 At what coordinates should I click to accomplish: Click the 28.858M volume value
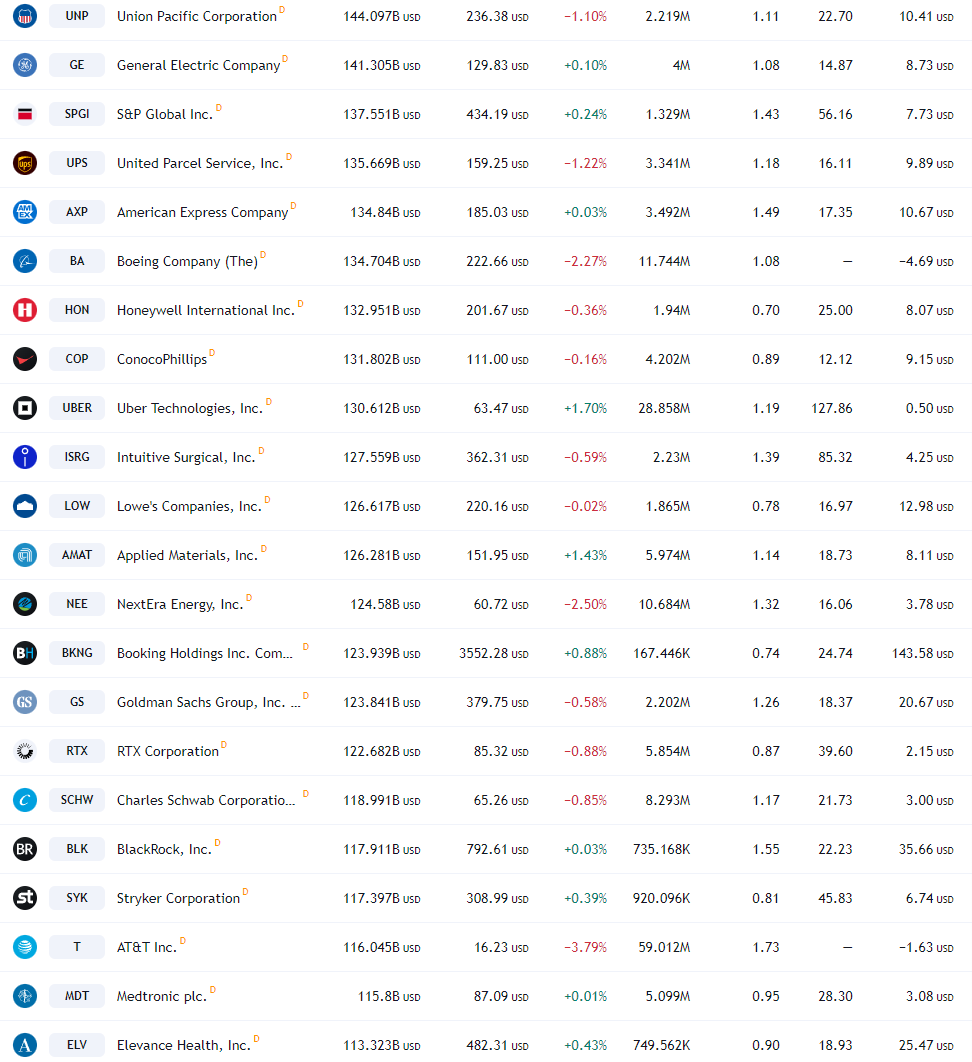(664, 408)
